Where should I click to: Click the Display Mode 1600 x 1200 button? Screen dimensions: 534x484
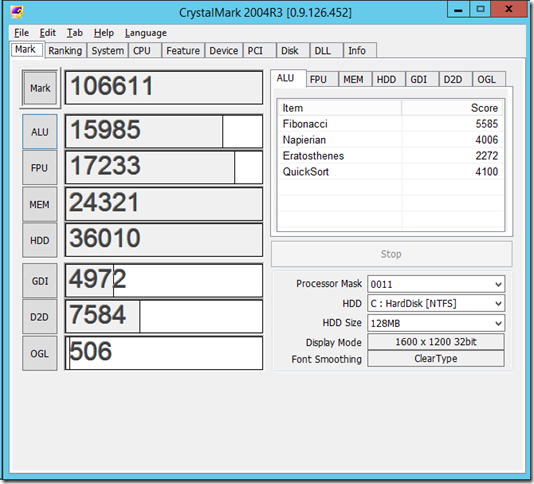point(436,342)
